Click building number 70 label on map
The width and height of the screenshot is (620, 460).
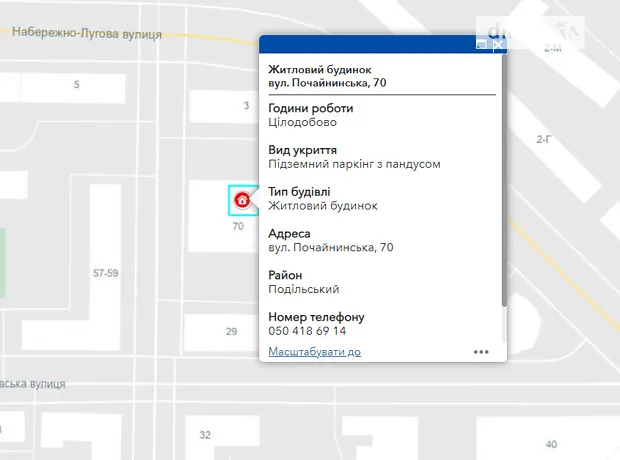click(238, 226)
